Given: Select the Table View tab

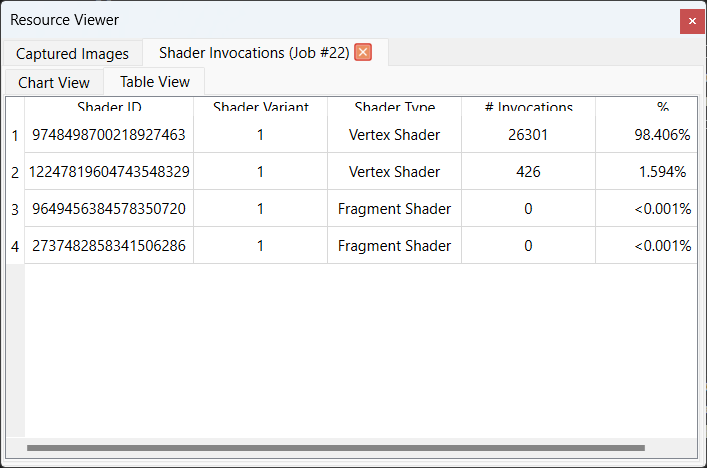Looking at the screenshot, I should pyautogui.click(x=154, y=82).
